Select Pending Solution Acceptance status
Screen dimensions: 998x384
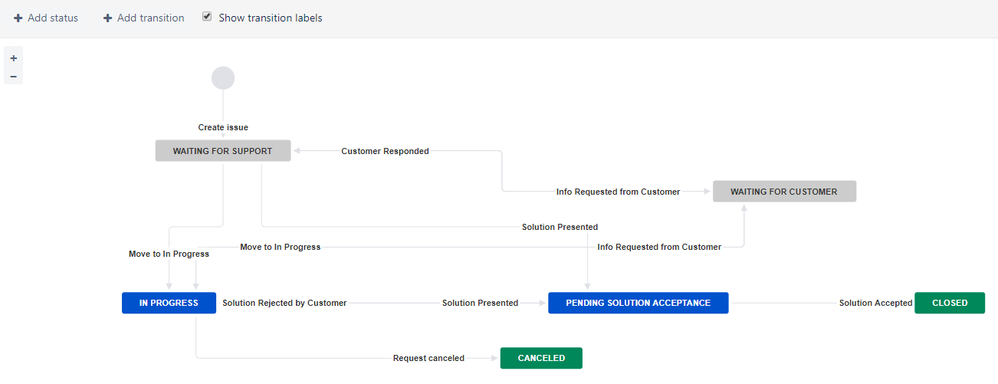click(x=638, y=303)
